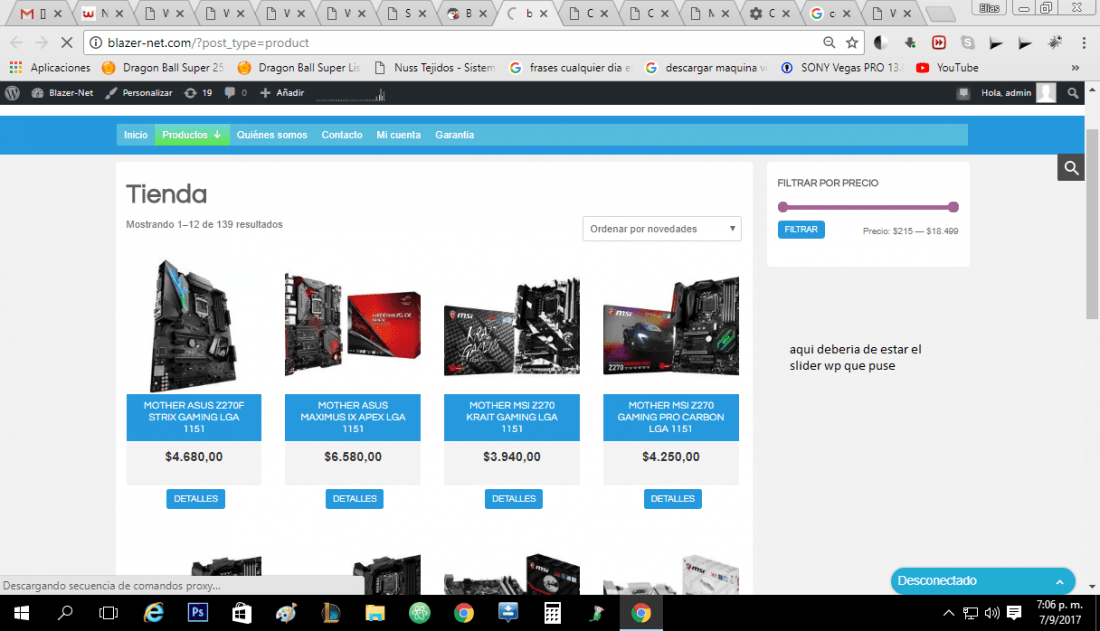Viewport: 1100px width, 631px height.
Task: Open Photoshop from the taskbar
Action: click(x=198, y=613)
